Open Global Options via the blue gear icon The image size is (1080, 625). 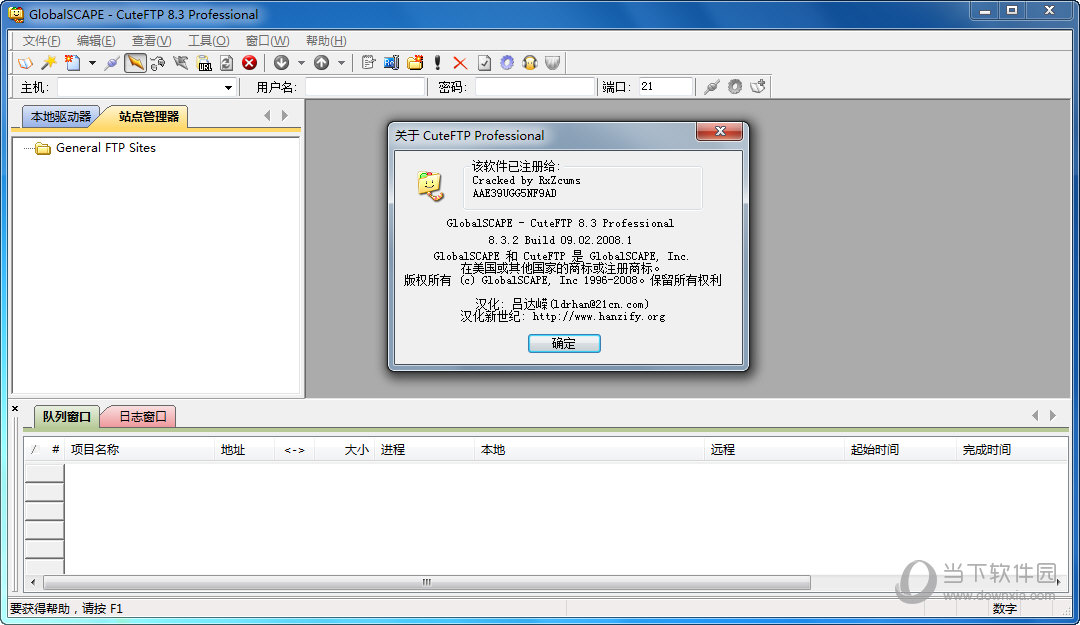click(507, 63)
